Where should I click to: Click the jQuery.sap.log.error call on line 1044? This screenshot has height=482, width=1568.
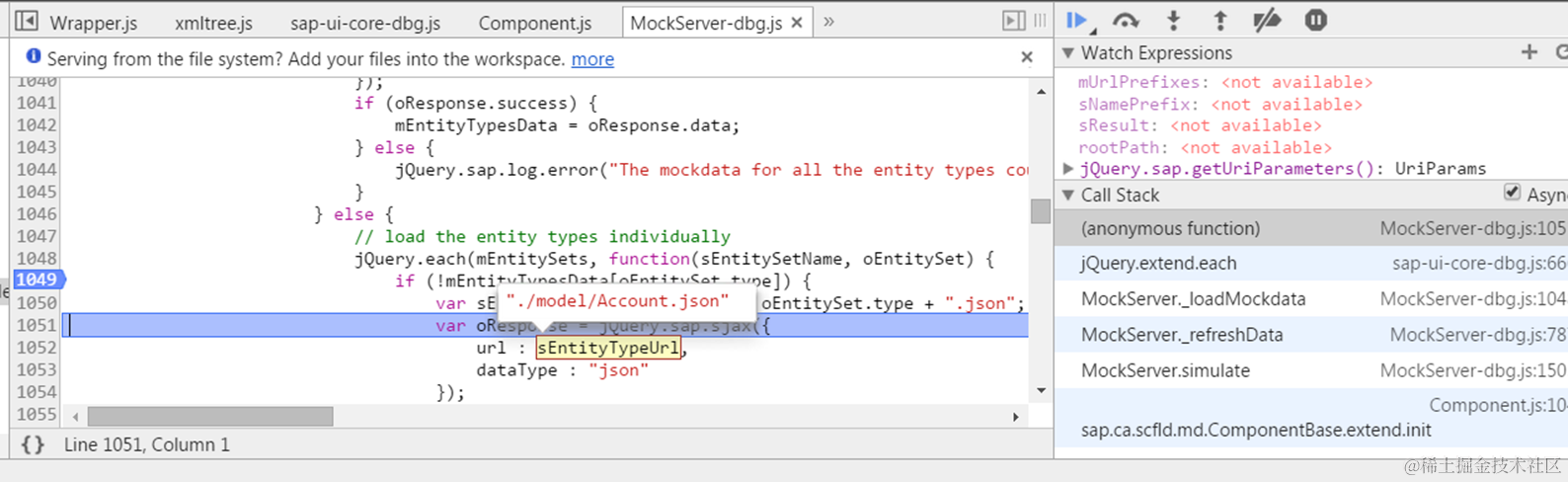pyautogui.click(x=497, y=170)
